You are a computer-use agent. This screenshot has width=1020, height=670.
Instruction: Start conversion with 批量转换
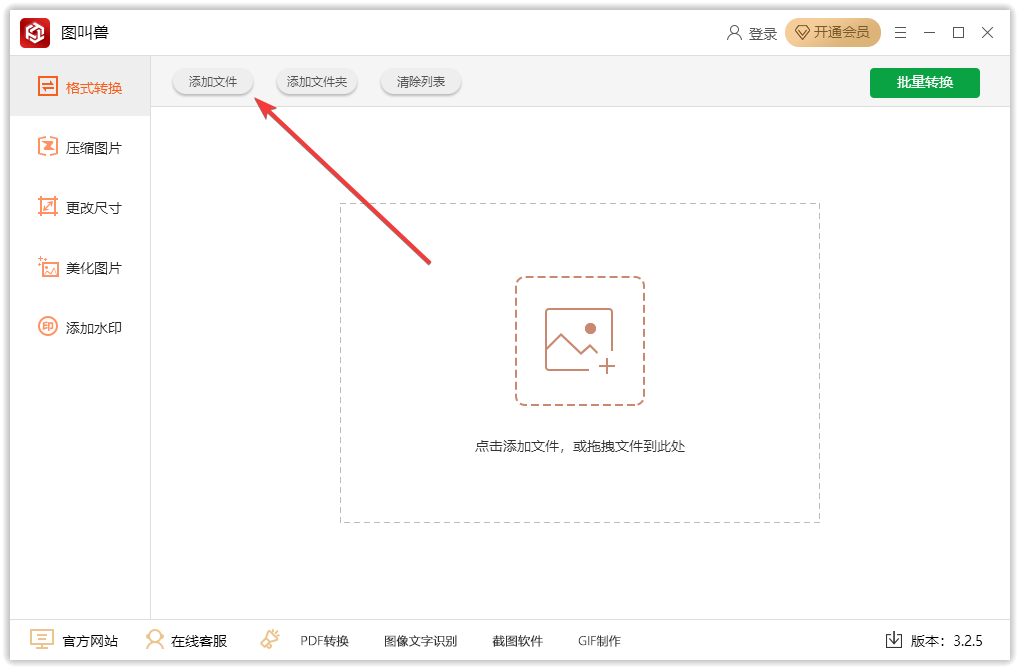(924, 83)
